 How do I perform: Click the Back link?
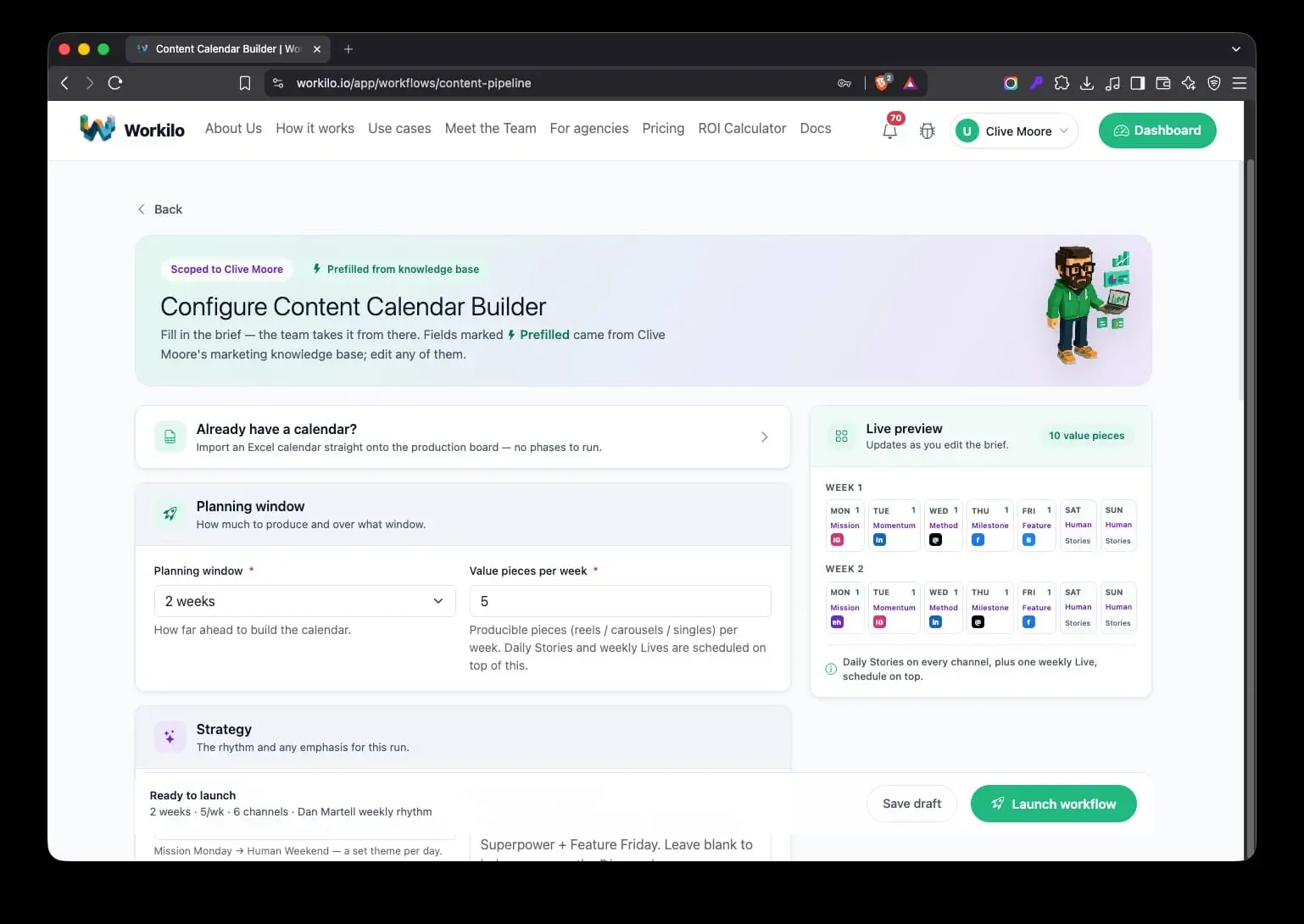160,209
